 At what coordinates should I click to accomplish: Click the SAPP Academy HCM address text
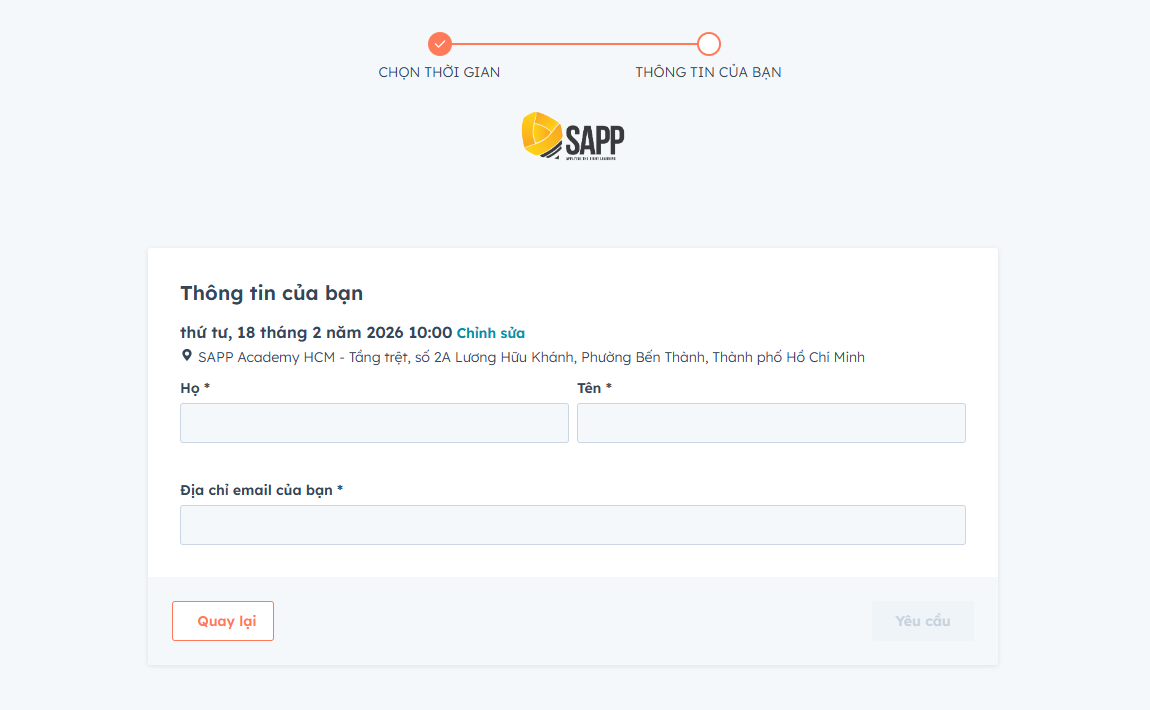click(531, 357)
